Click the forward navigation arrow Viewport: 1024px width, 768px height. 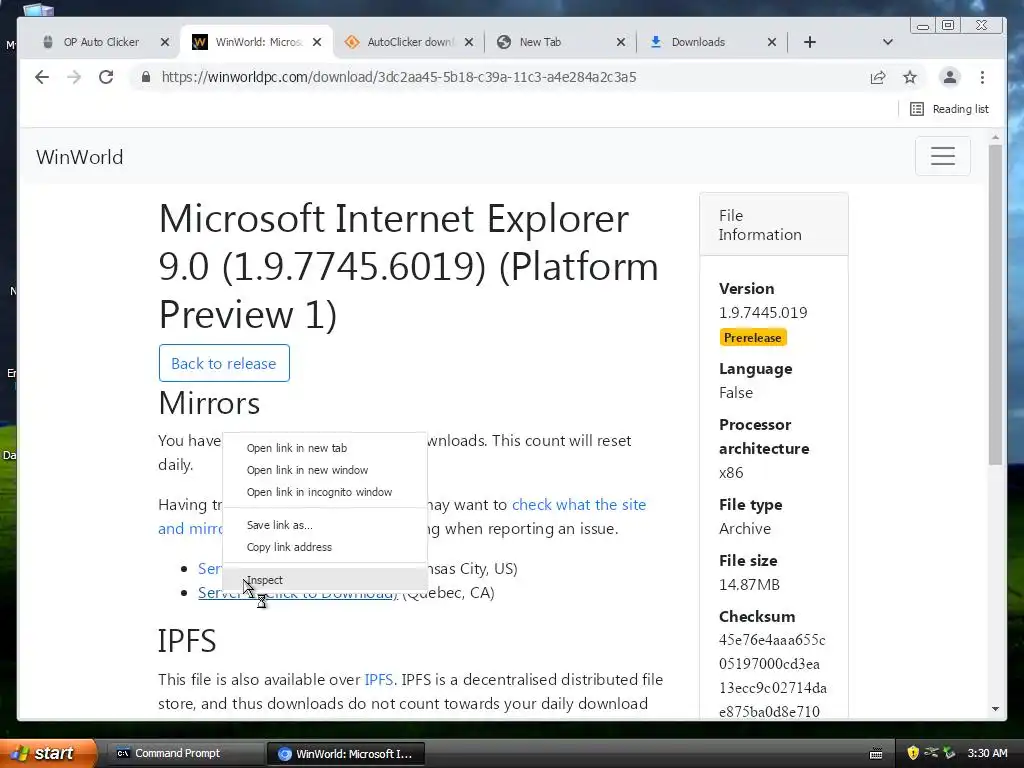(74, 77)
